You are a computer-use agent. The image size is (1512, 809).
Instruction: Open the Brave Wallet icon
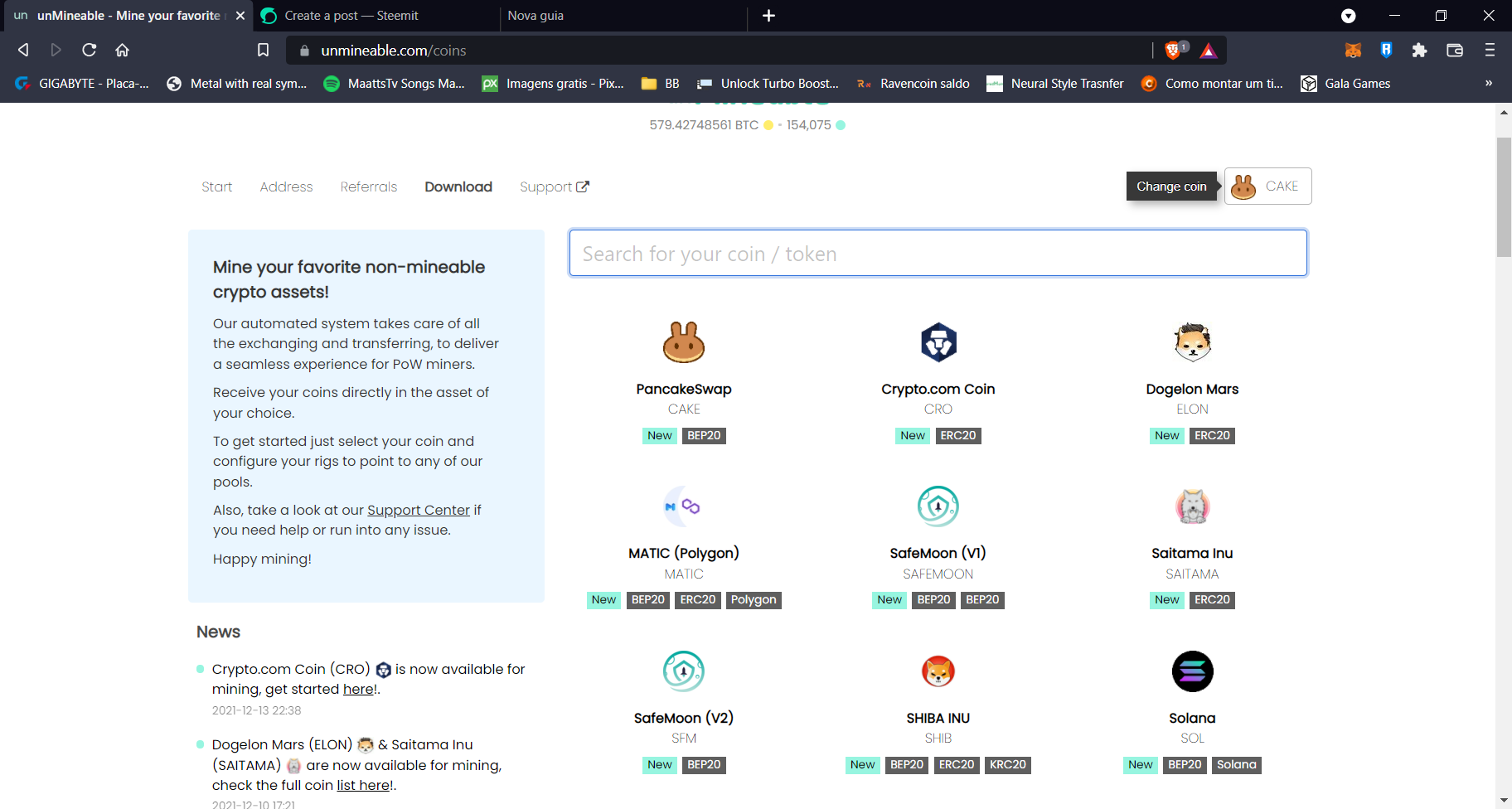pyautogui.click(x=1454, y=50)
